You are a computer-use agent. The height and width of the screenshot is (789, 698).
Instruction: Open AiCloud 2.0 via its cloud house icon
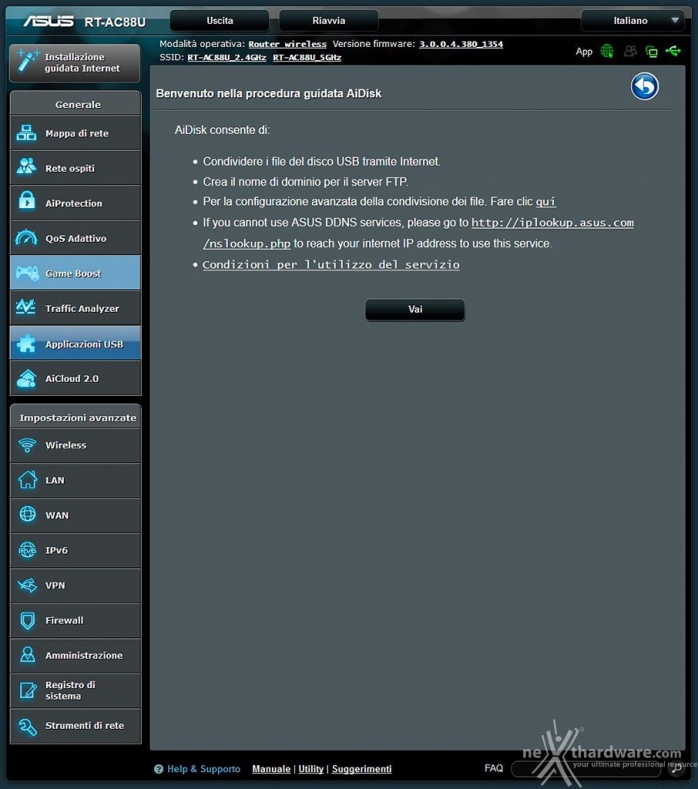tap(27, 378)
